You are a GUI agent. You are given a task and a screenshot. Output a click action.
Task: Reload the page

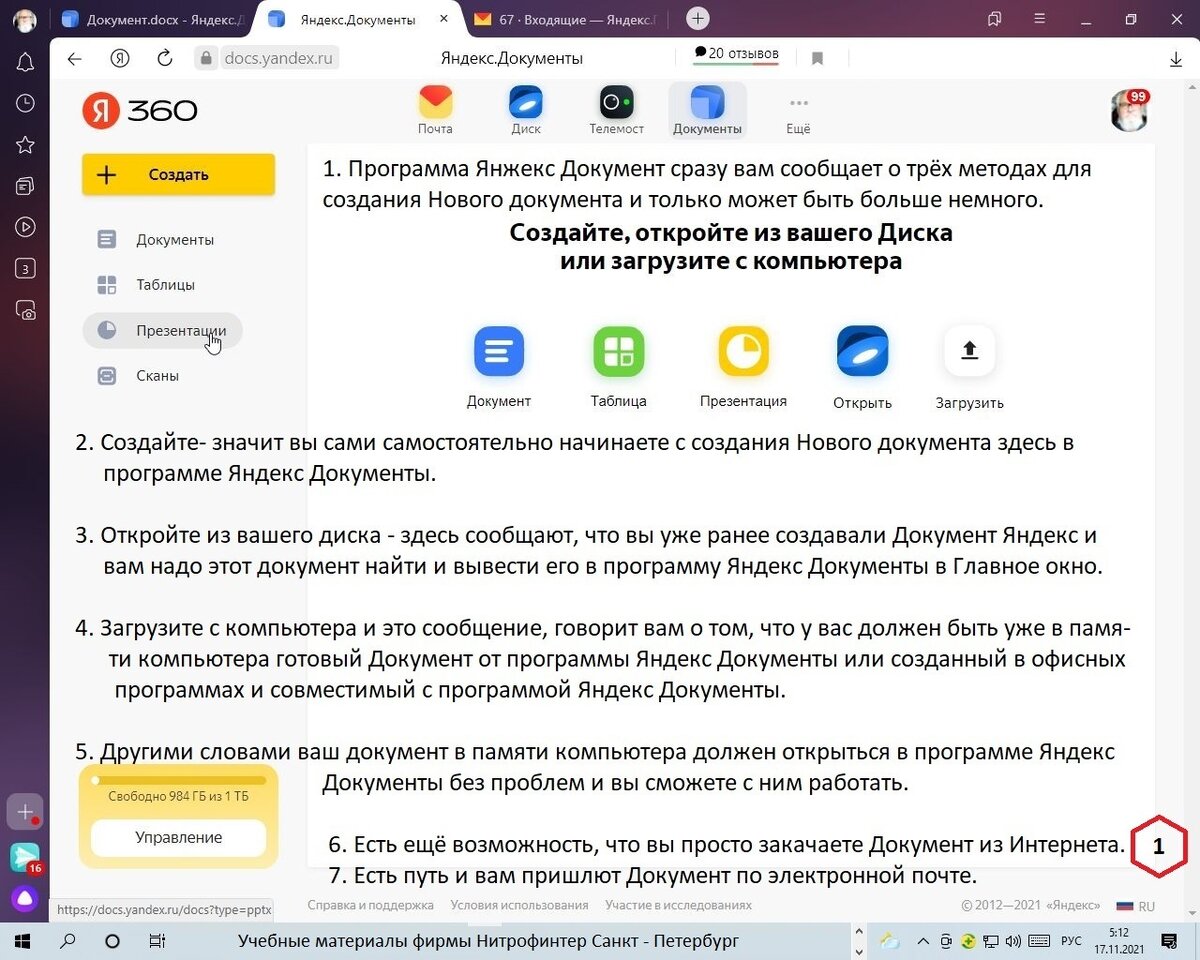coord(165,59)
